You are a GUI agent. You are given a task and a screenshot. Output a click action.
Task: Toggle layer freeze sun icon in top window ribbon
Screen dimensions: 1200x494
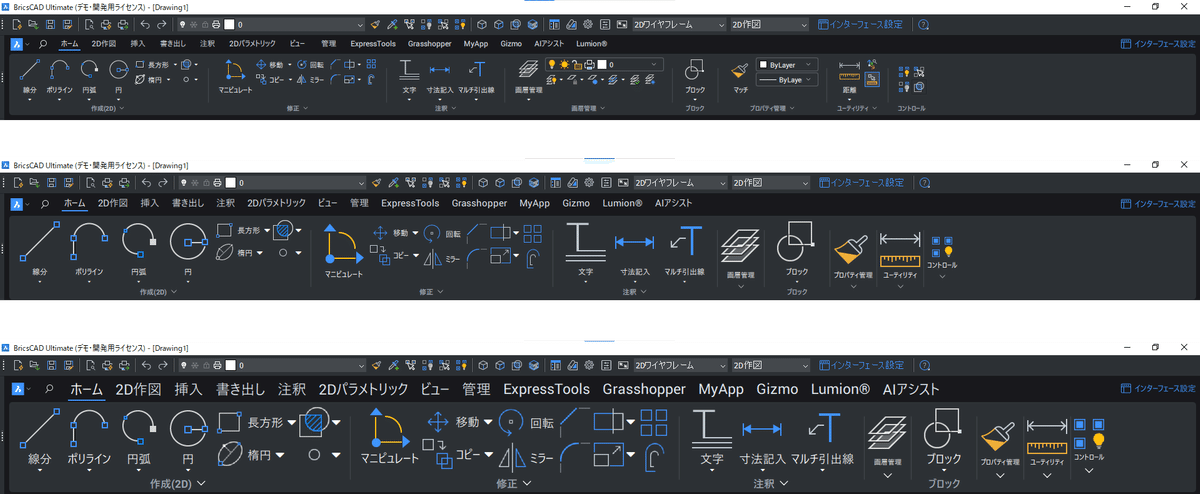coord(564,64)
